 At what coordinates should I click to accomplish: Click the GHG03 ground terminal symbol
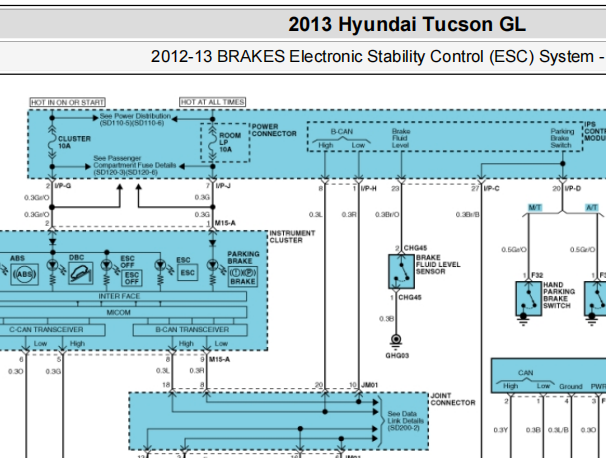click(x=396, y=340)
